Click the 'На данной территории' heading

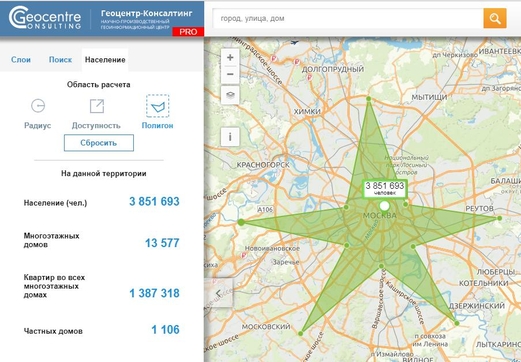coord(104,174)
